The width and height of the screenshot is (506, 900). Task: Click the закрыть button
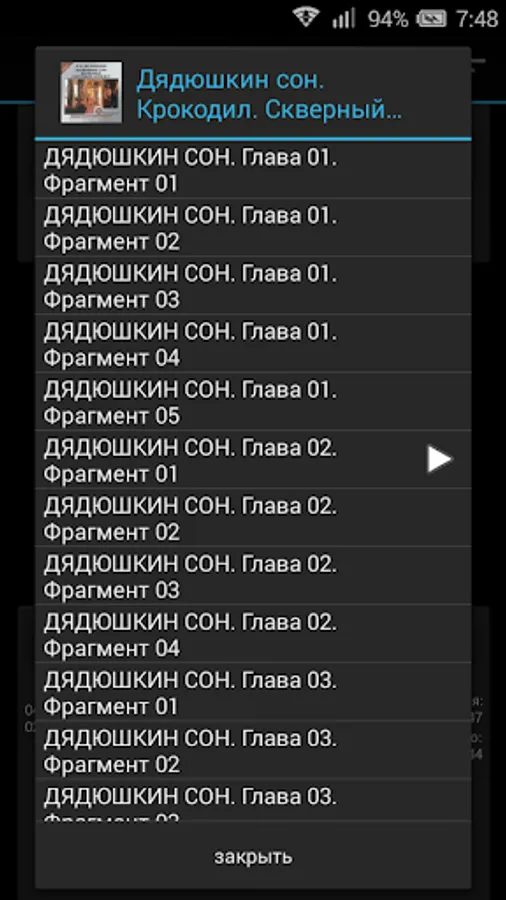point(253,856)
